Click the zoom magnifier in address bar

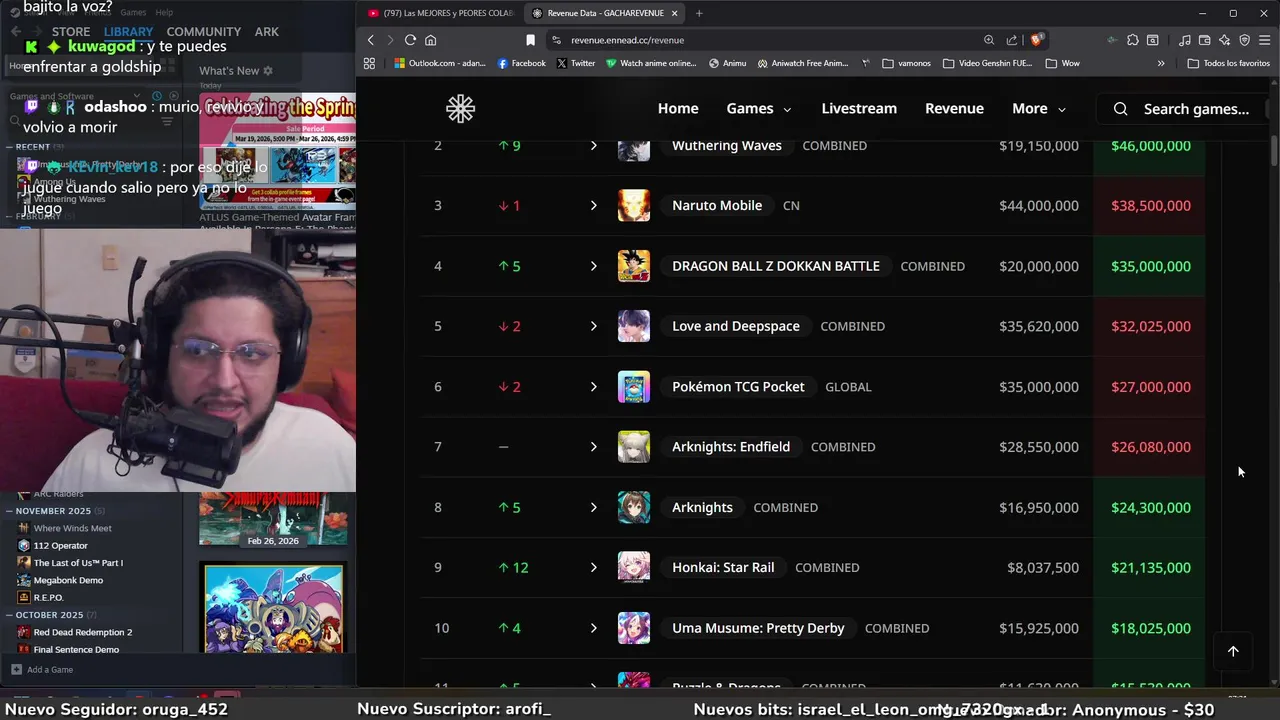point(989,40)
